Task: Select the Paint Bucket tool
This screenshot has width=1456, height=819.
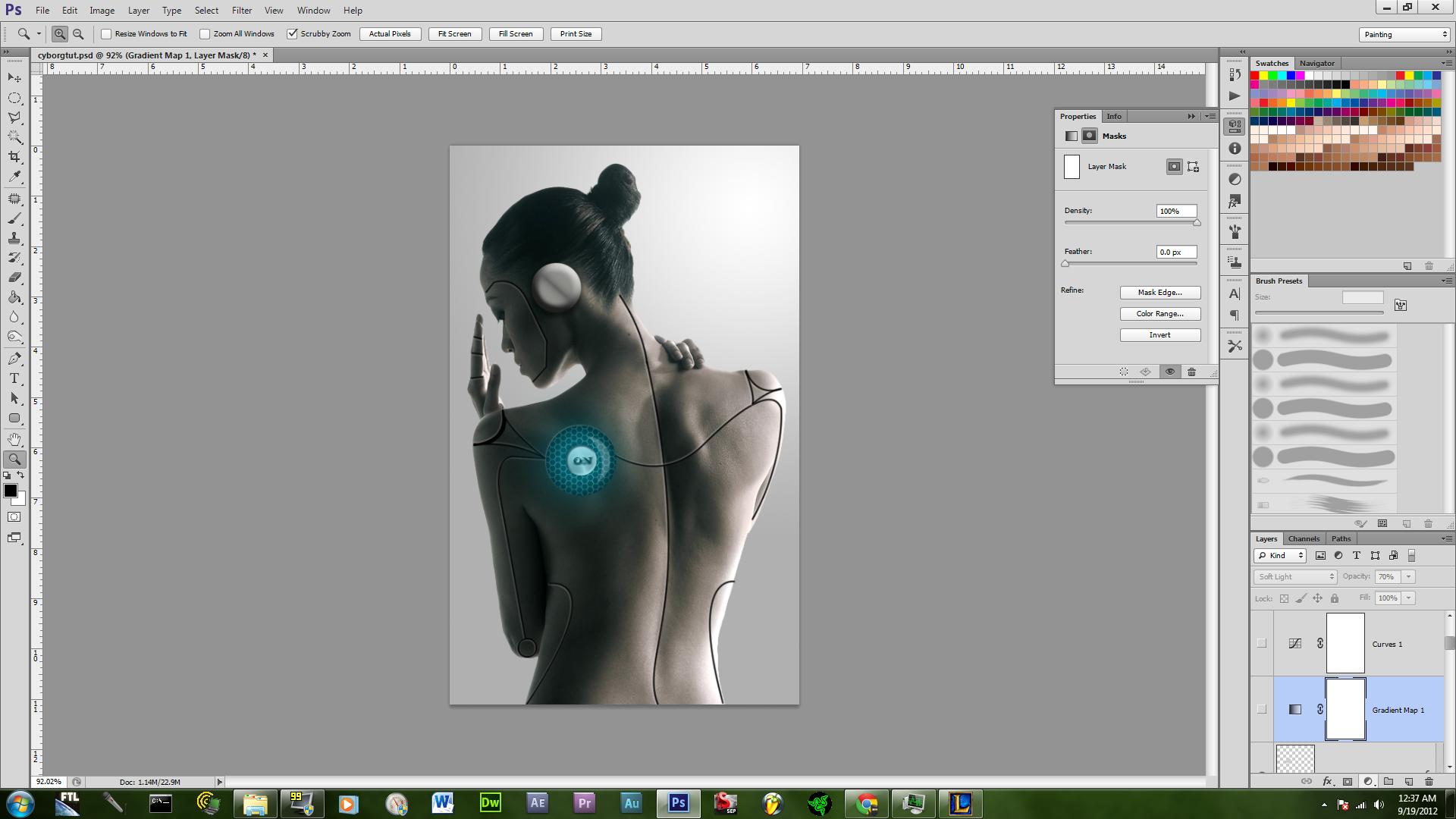Action: pyautogui.click(x=14, y=297)
